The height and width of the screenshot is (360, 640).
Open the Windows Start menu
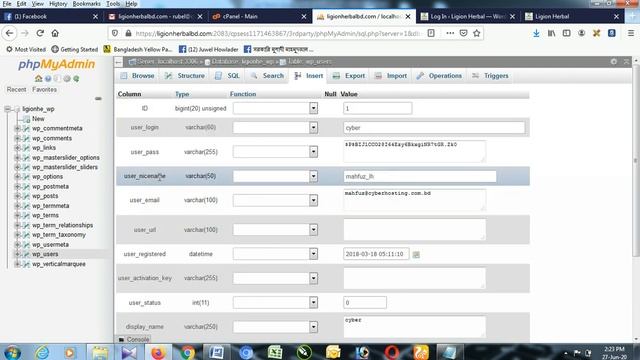pyautogui.click(x=12, y=353)
